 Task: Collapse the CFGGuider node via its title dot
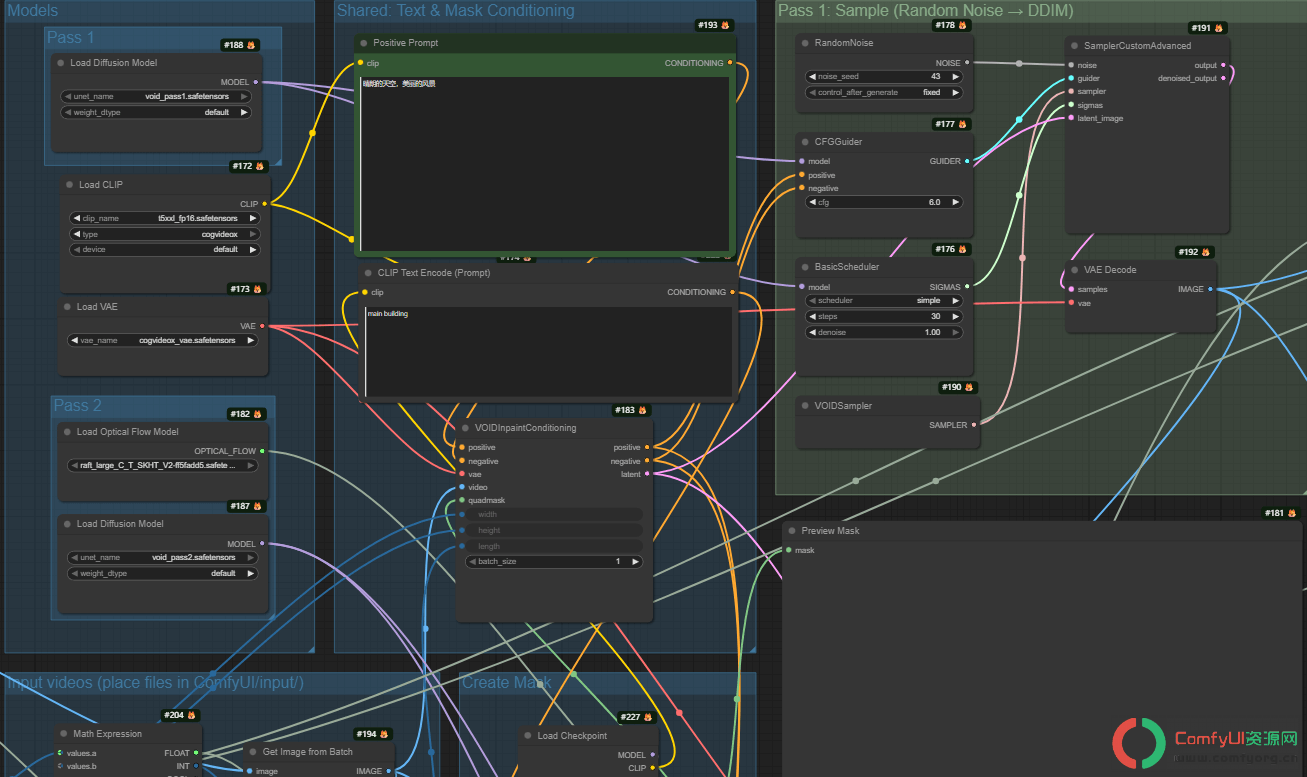[804, 142]
